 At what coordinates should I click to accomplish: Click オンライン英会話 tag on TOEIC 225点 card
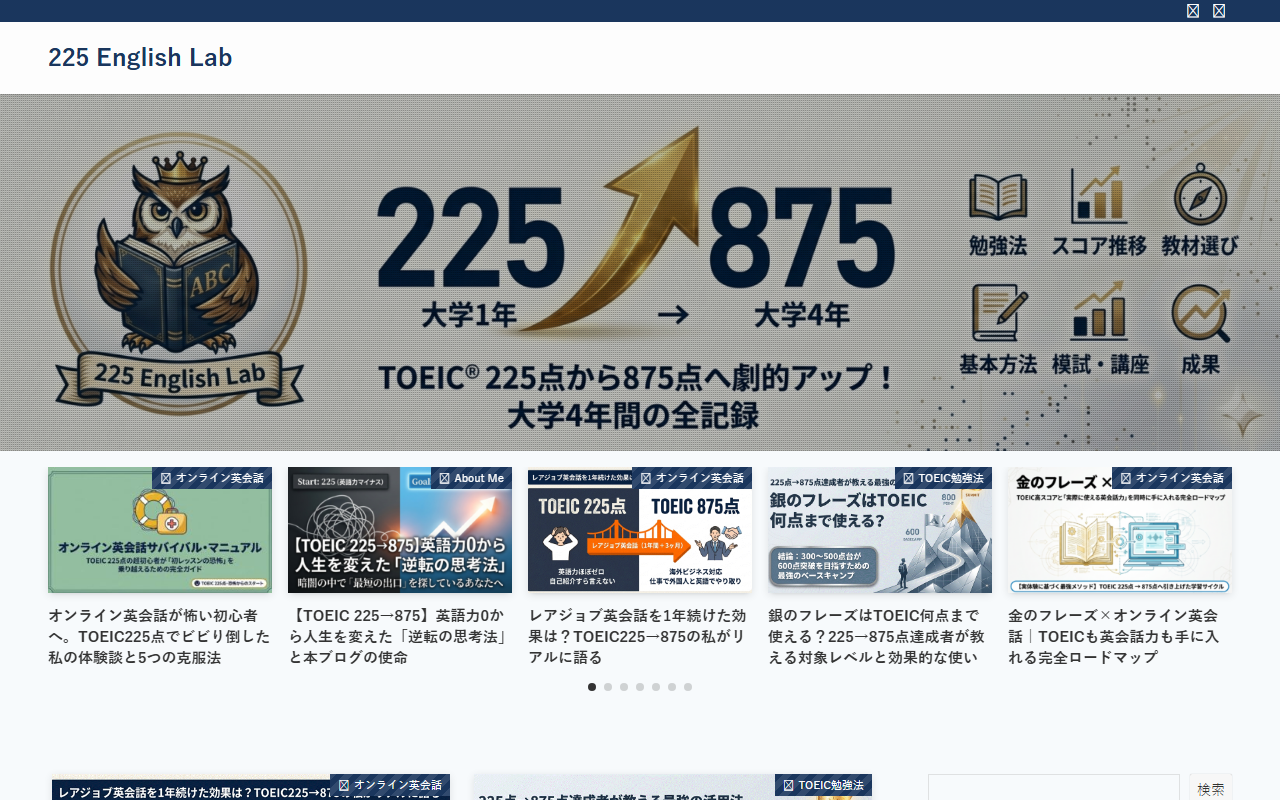point(692,478)
